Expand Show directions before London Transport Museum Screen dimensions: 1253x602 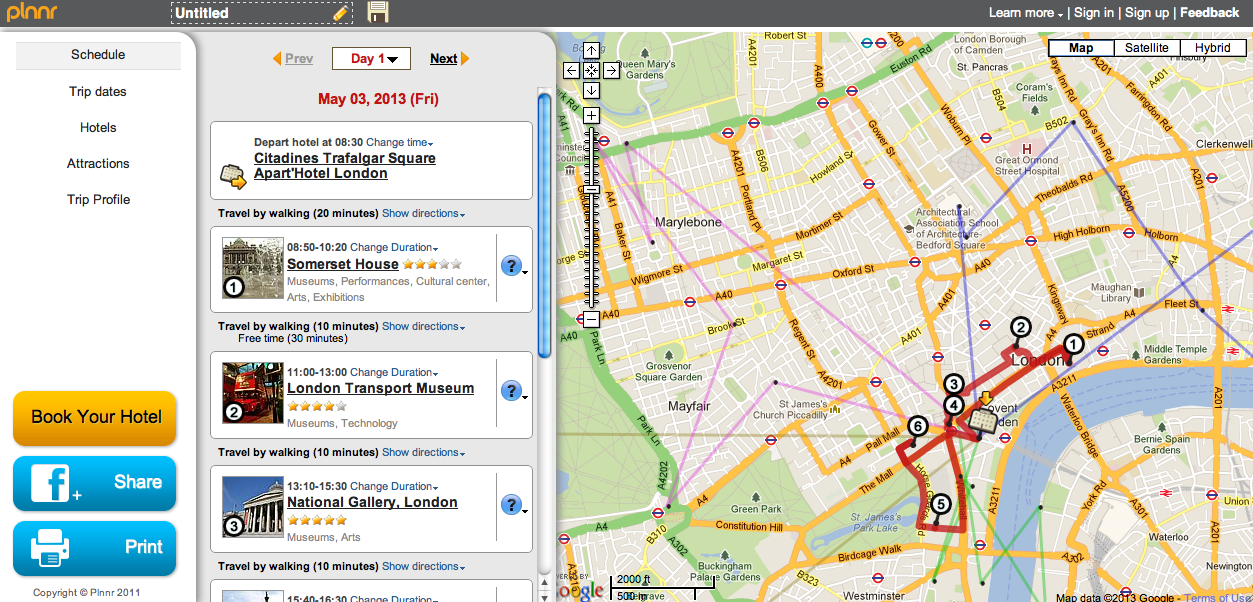coord(424,326)
